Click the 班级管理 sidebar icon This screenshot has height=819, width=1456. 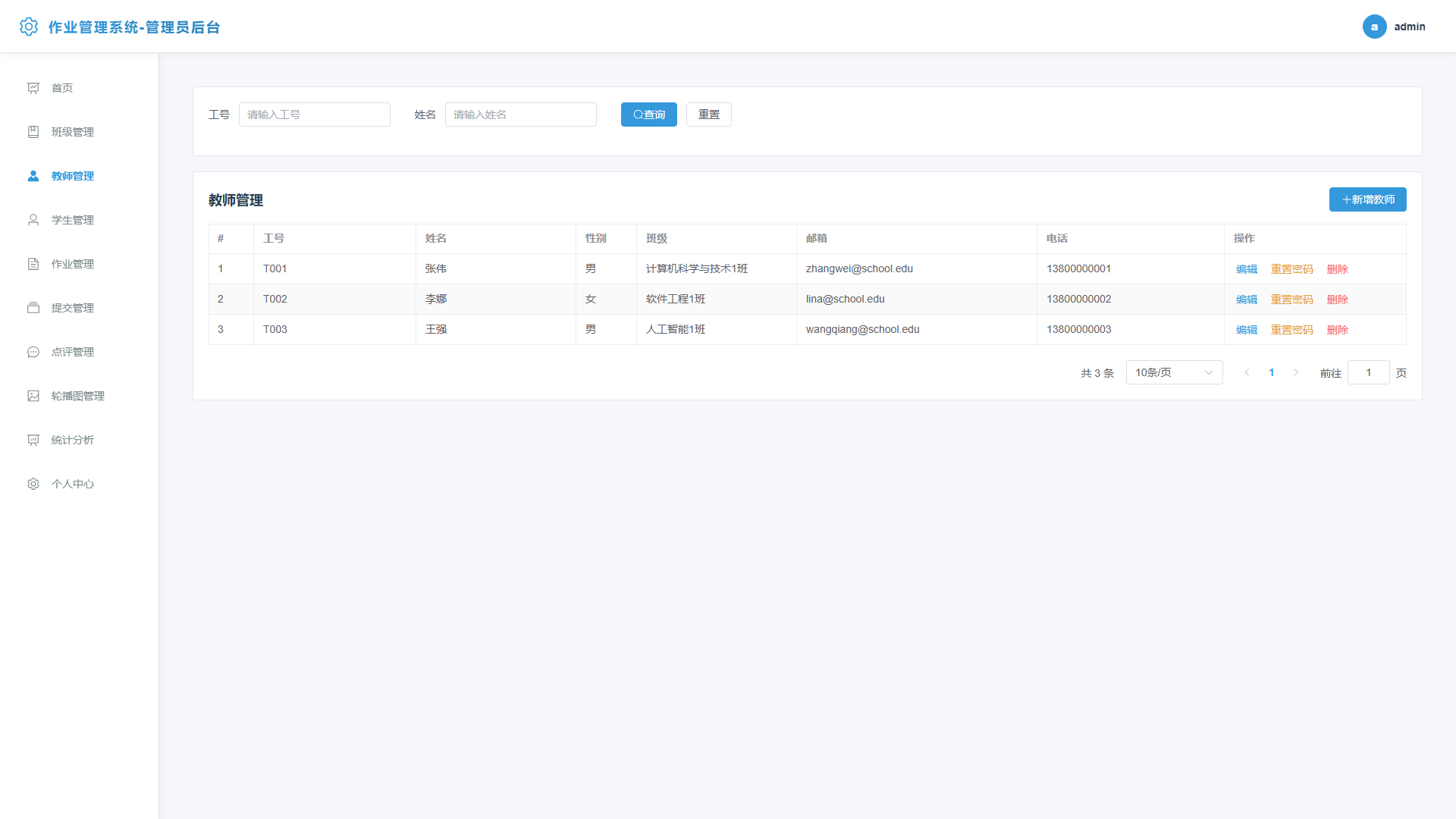[x=33, y=132]
